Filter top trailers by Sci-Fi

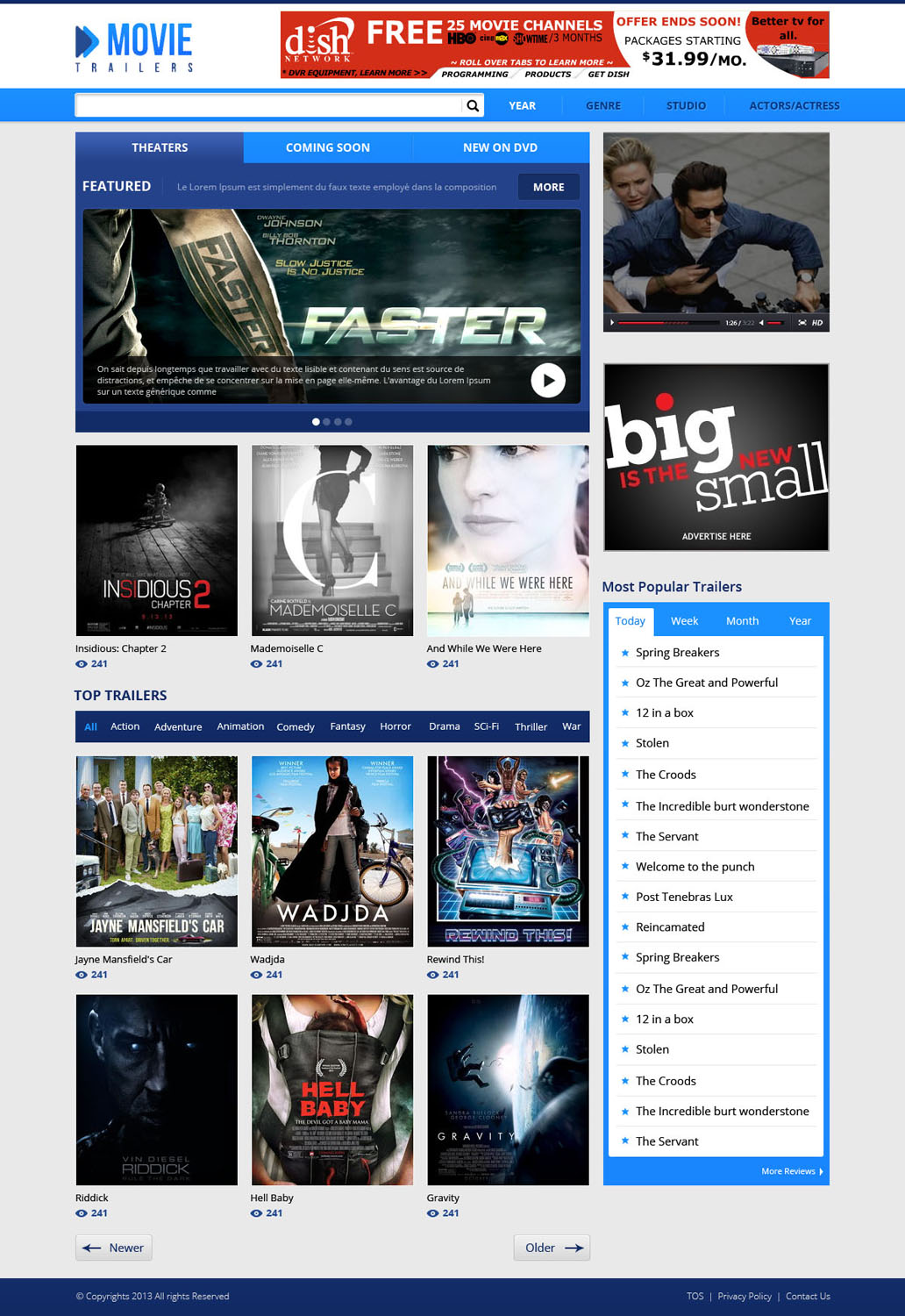(486, 726)
